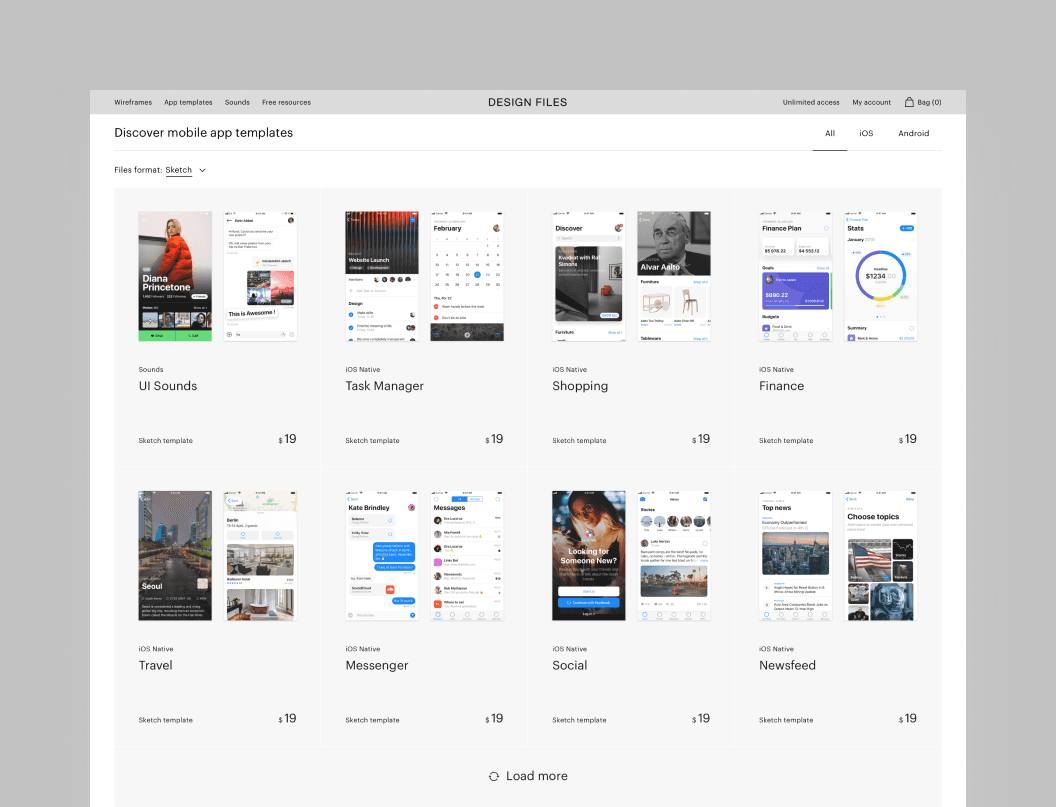
Task: Click the Social Stories feed preview
Action: pos(674,556)
